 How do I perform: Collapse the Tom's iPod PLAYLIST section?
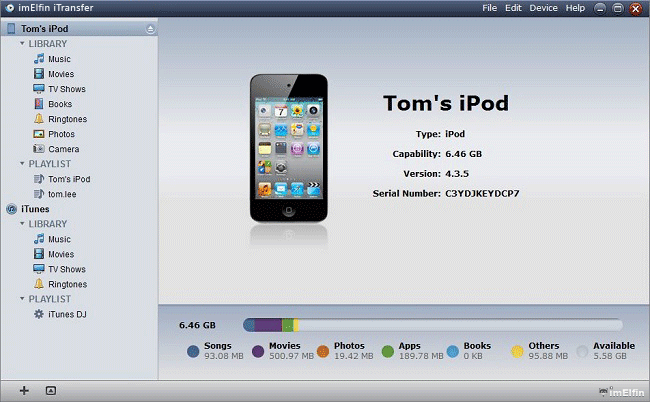point(22,164)
